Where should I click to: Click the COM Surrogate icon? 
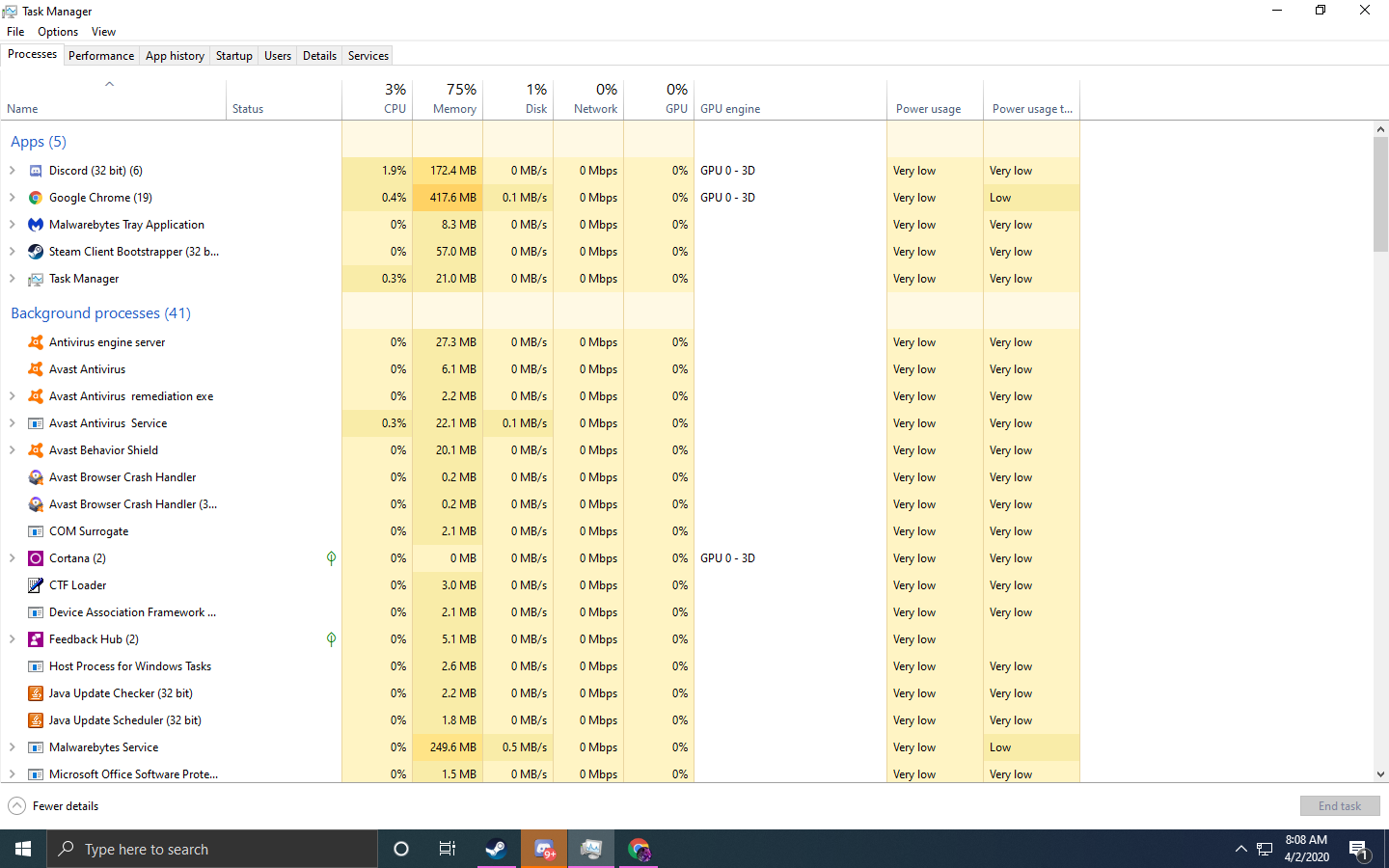coord(36,531)
